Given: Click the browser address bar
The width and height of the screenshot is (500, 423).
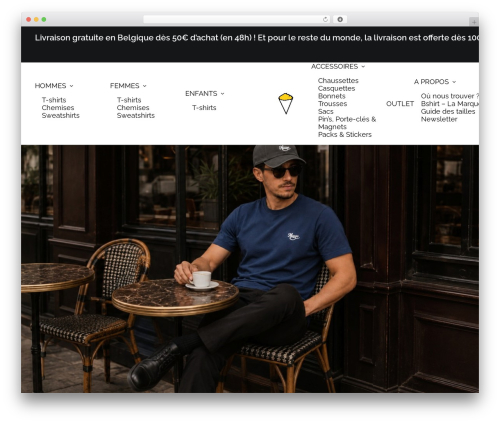Looking at the screenshot, I should (x=237, y=19).
